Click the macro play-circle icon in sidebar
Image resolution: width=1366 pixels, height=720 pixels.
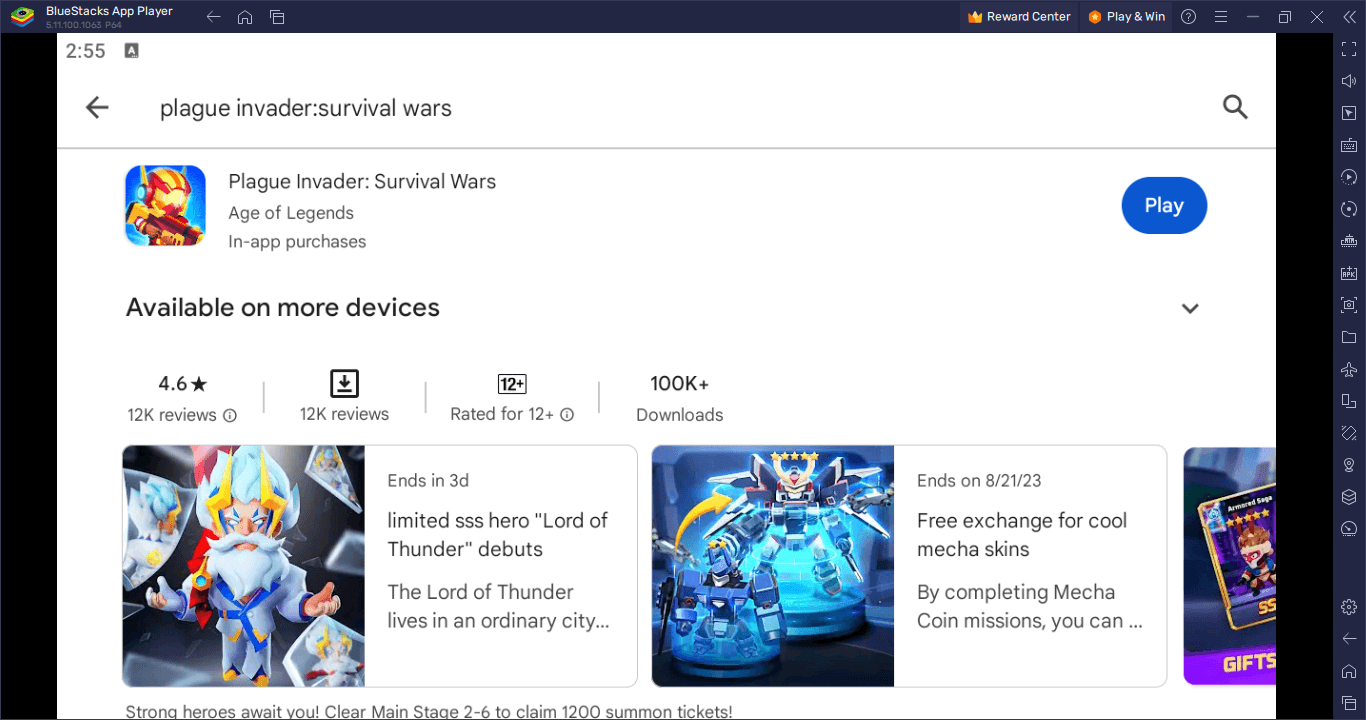point(1349,177)
